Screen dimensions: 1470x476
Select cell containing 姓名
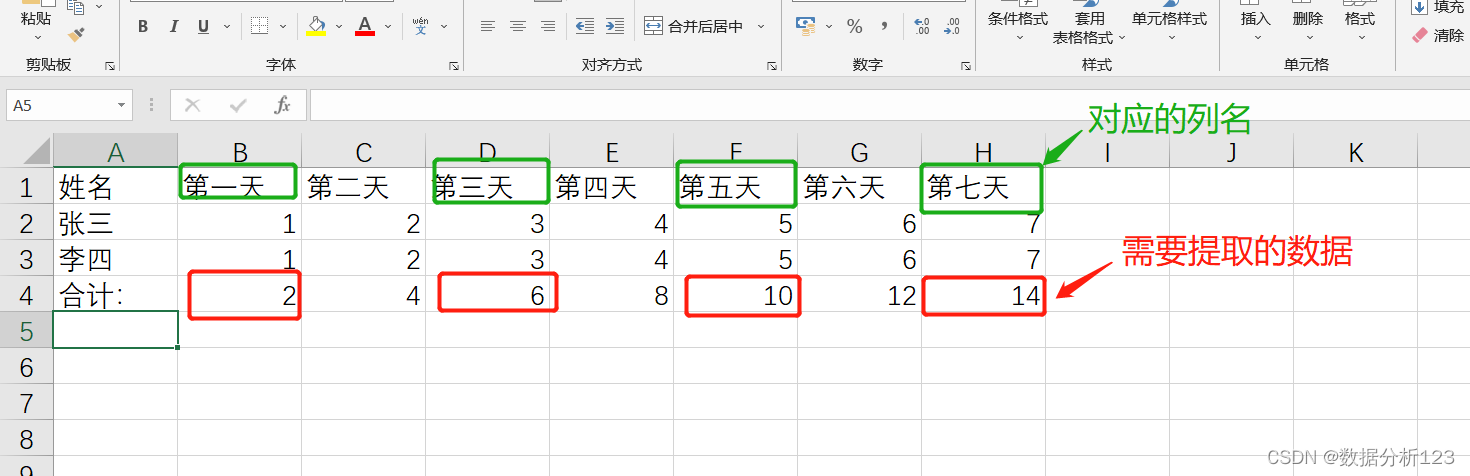115,187
